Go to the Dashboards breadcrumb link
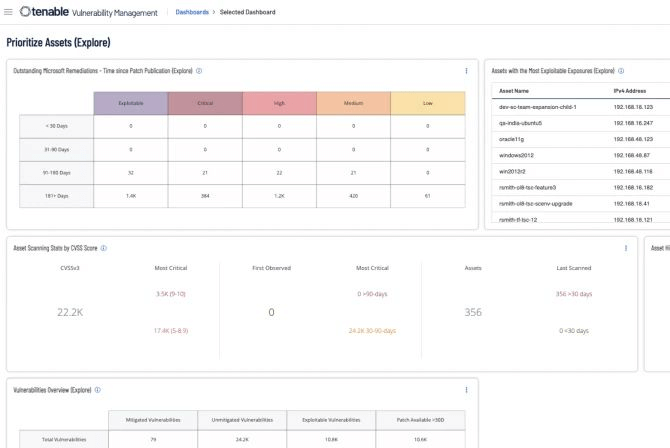The width and height of the screenshot is (670, 448). coord(192,12)
